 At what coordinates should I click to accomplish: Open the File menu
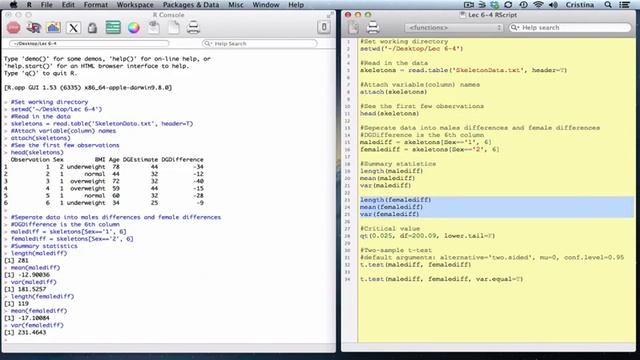pos(47,5)
